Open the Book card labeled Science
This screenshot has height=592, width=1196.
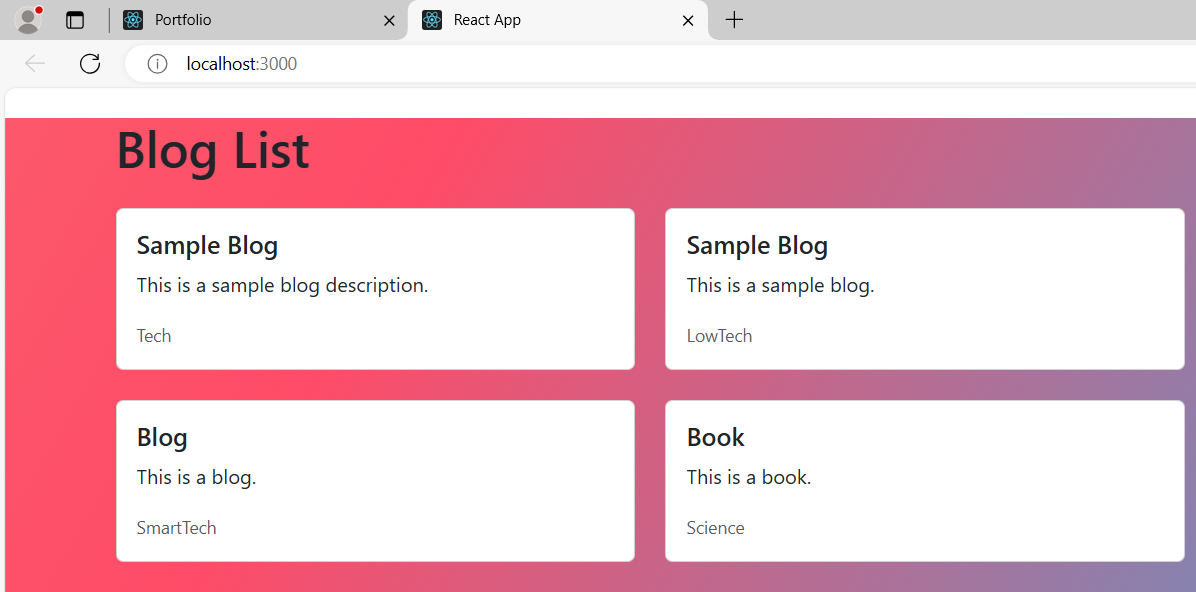pos(924,481)
